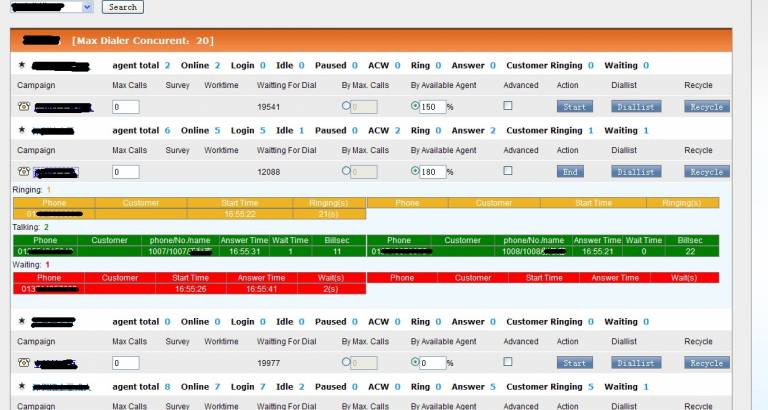
Task: Click waiting start time 16:55:26
Action: point(191,289)
